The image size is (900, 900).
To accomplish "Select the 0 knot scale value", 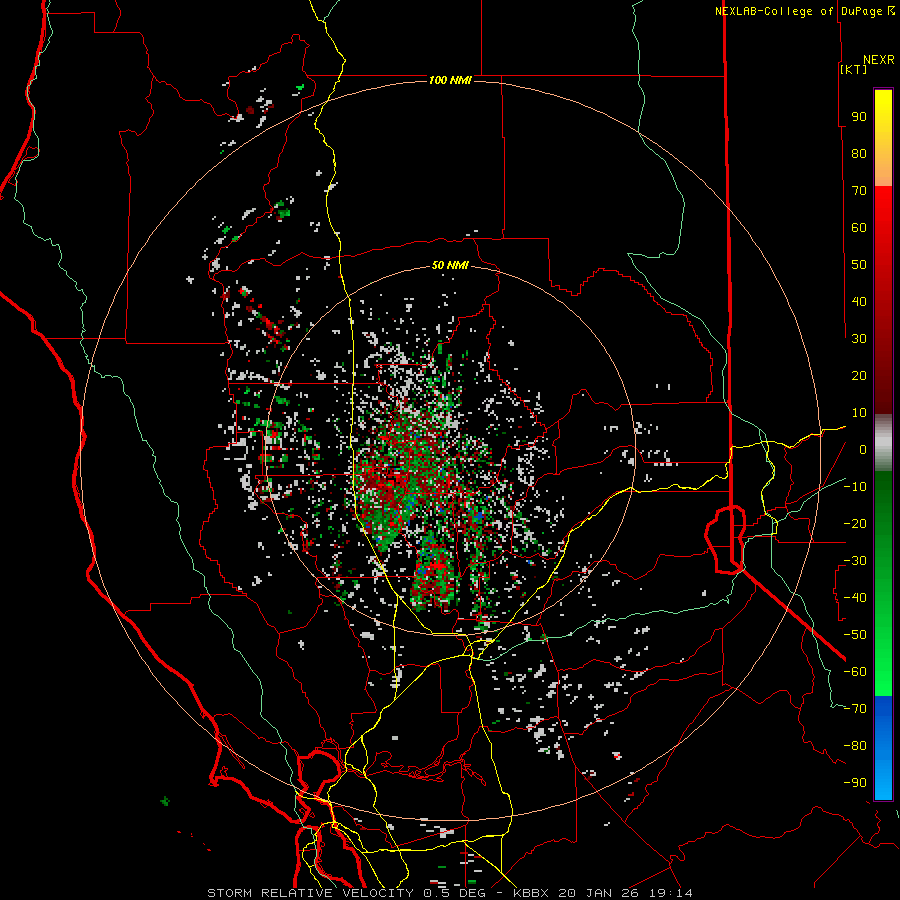I will [x=863, y=449].
